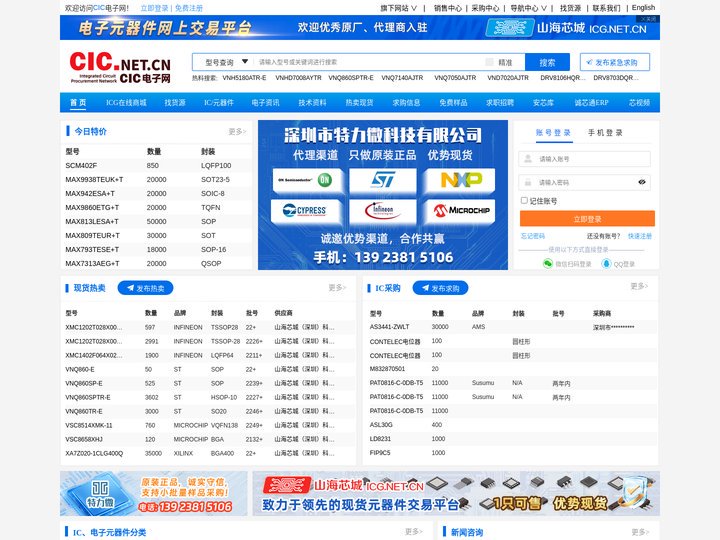Click the NXP logo tile

click(x=460, y=180)
